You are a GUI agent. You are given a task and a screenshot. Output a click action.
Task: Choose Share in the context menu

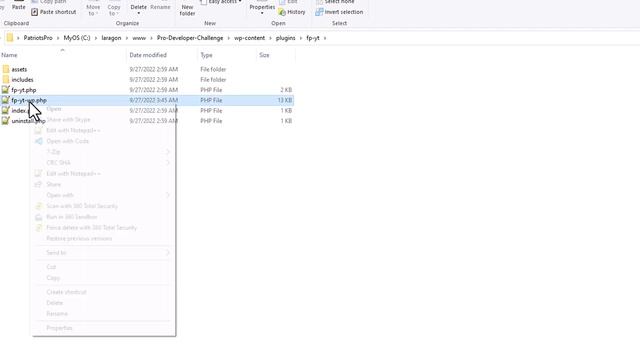53,184
